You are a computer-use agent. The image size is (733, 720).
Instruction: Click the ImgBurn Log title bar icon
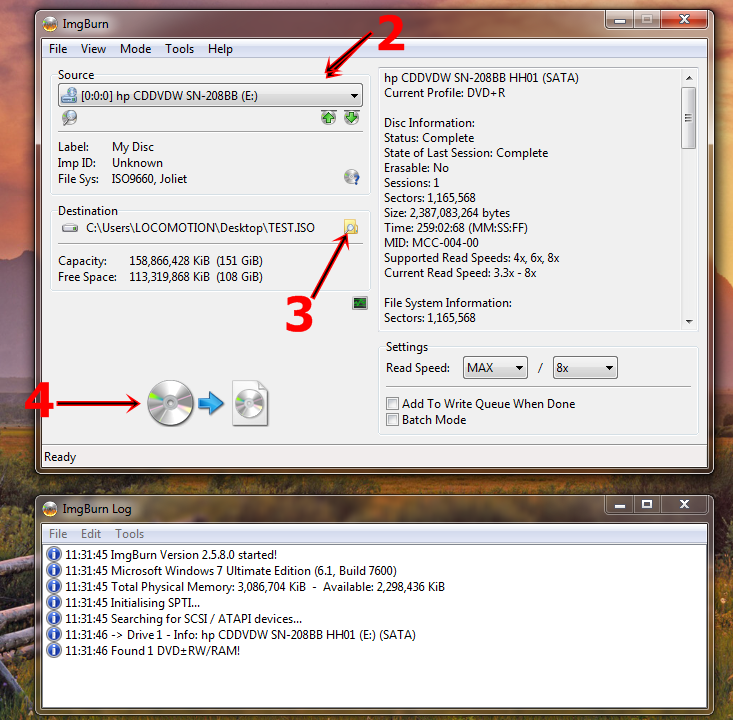(x=50, y=509)
